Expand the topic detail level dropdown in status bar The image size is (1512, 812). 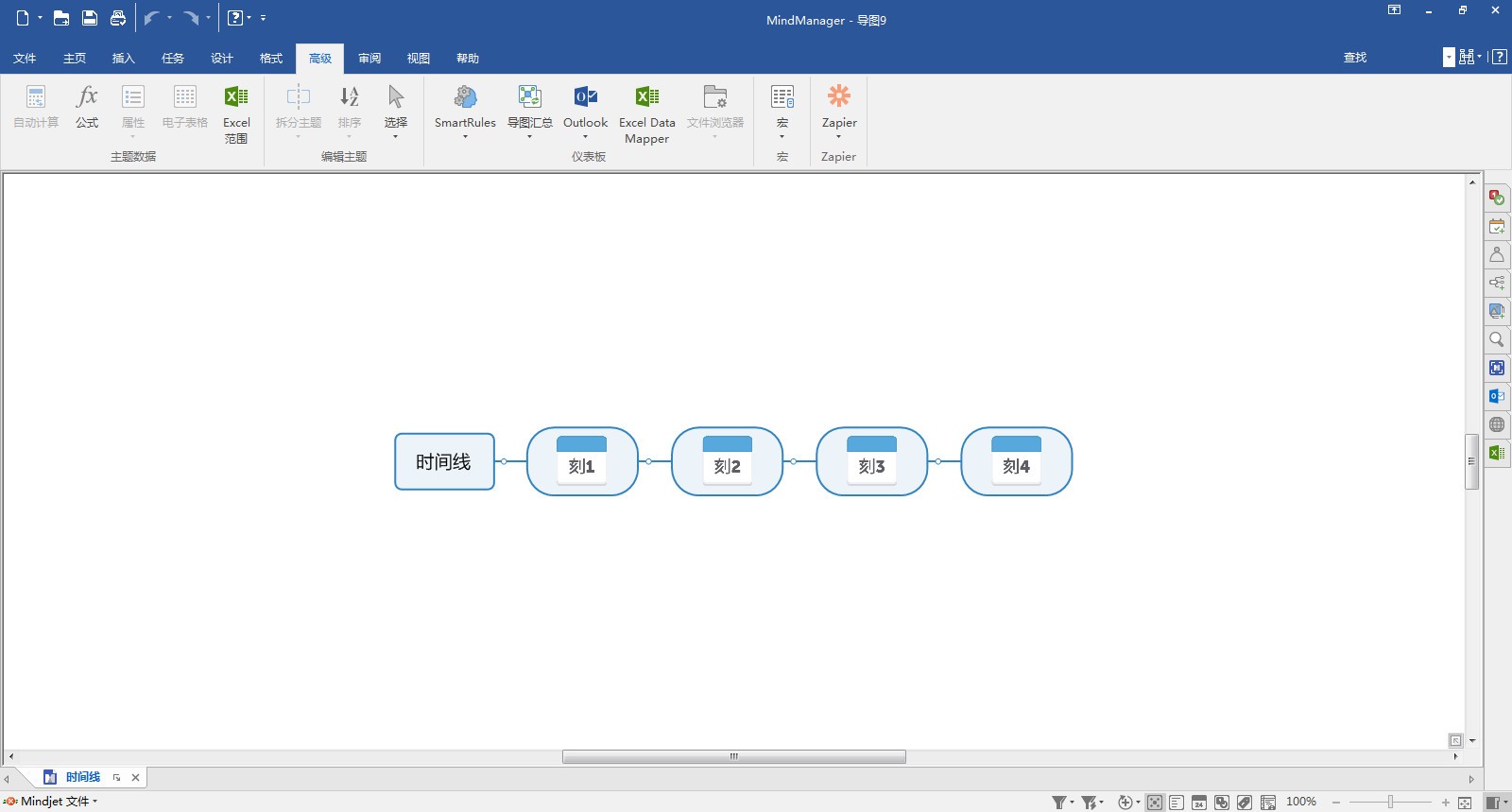click(x=1138, y=803)
